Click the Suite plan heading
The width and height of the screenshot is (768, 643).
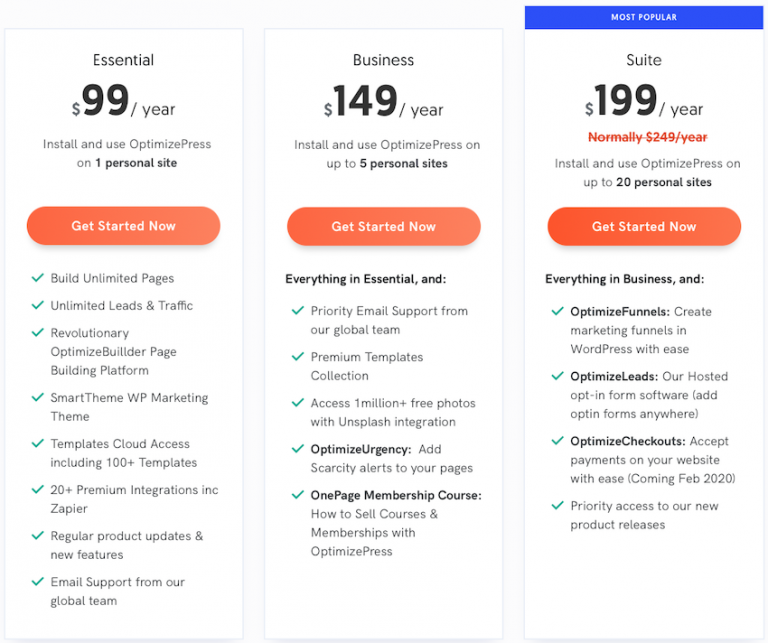click(x=644, y=60)
